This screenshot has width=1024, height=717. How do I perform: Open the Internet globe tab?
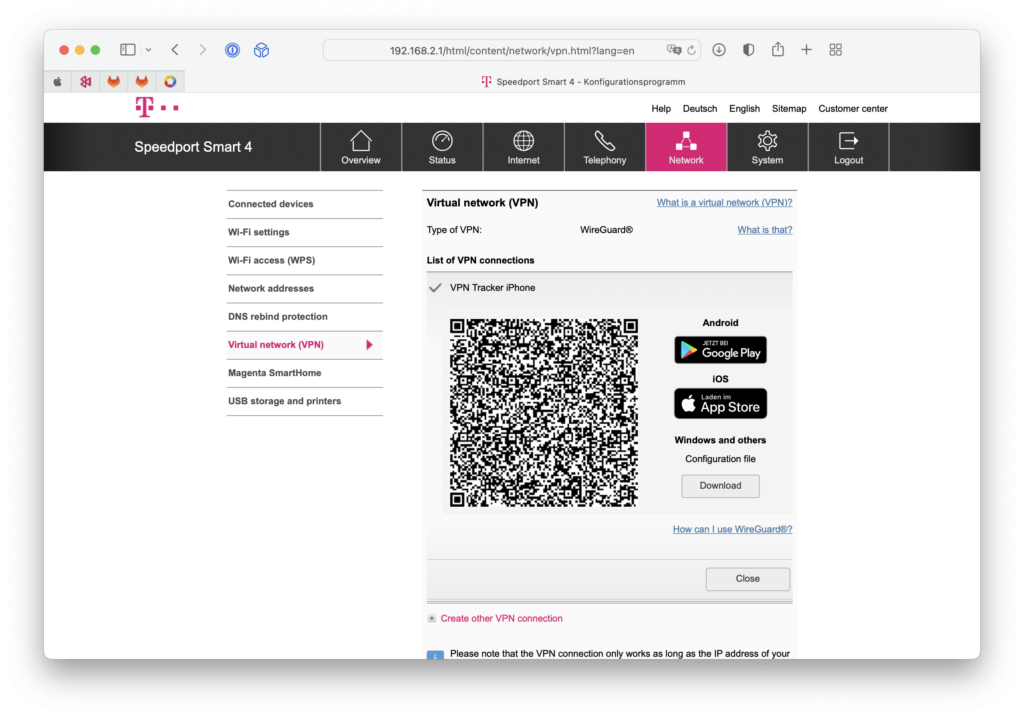pyautogui.click(x=523, y=147)
